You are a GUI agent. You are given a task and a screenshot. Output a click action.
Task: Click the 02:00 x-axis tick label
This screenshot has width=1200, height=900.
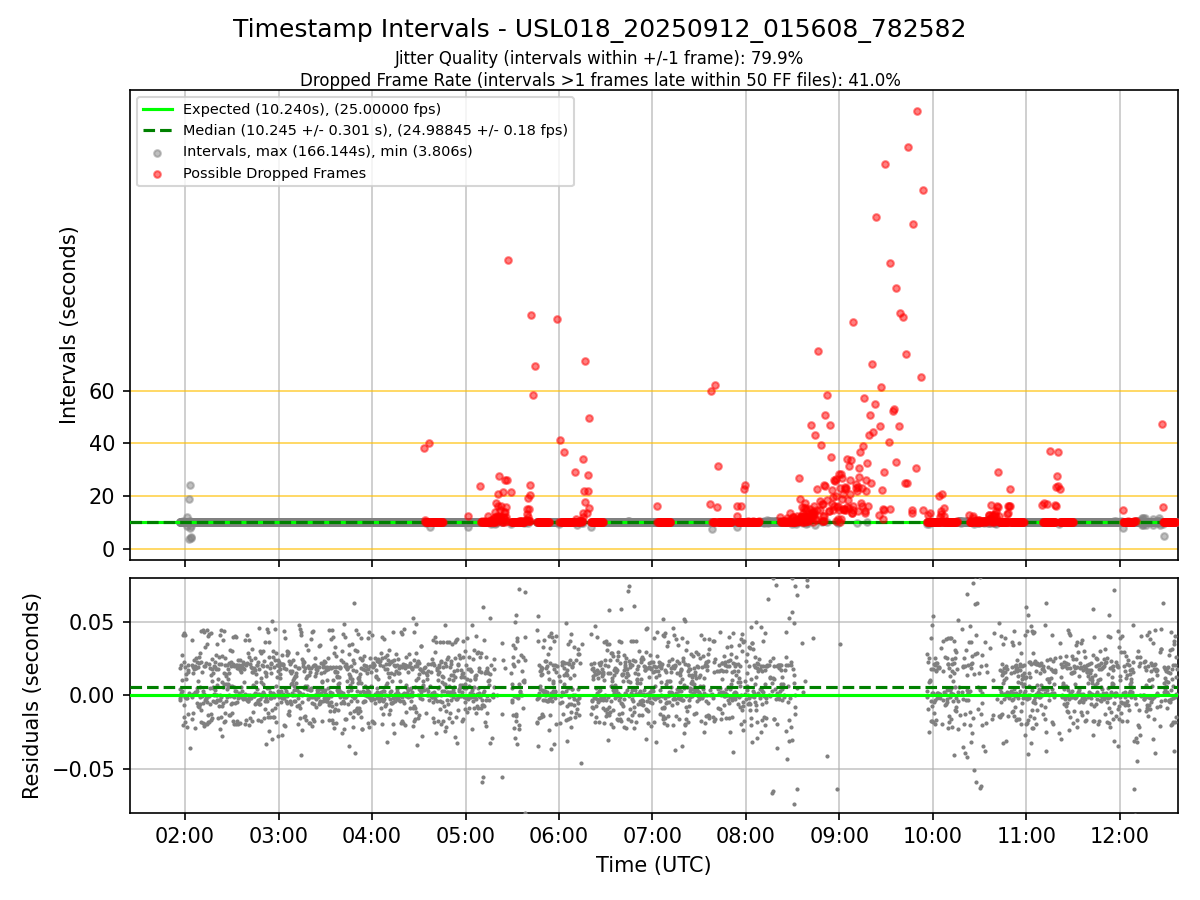click(184, 834)
